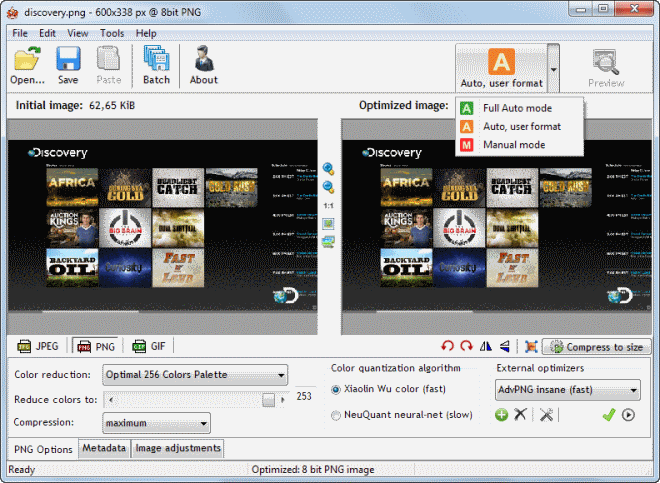660x483 pixels.
Task: Select Xiaolin Wu color (fast) algorithm
Action: pyautogui.click(x=337, y=389)
